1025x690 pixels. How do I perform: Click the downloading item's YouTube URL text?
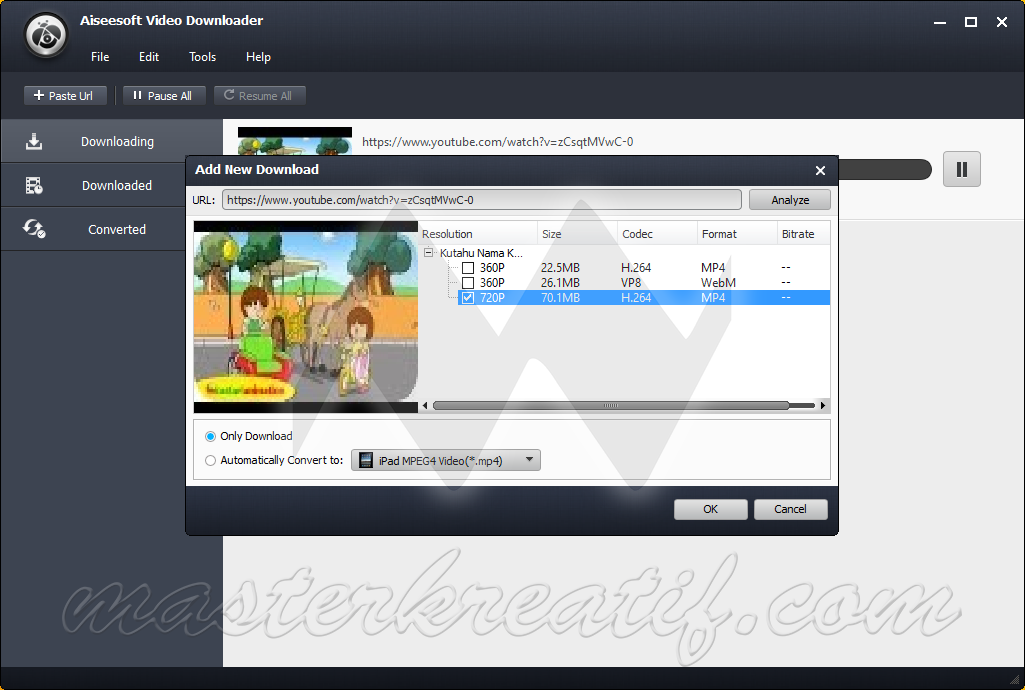coord(497,142)
